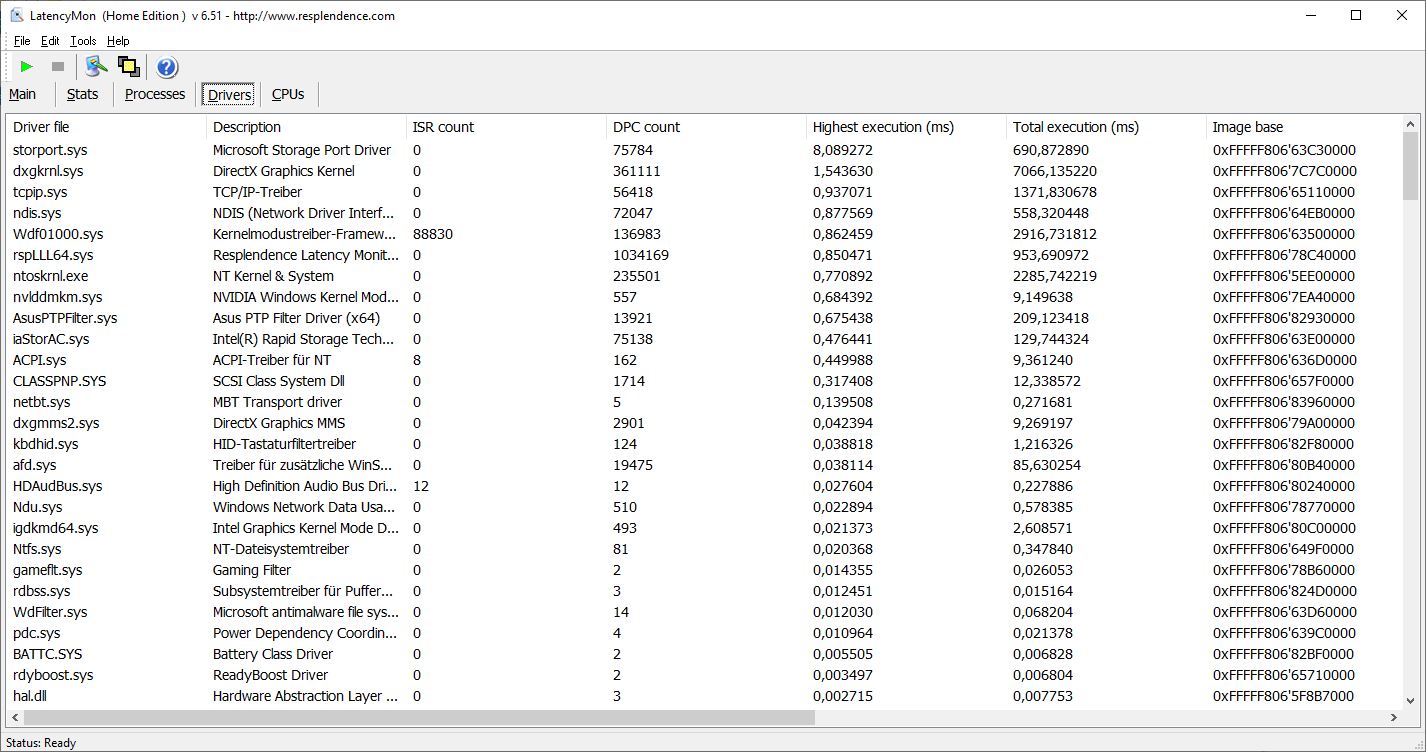The width and height of the screenshot is (1426, 752).
Task: Open help with the blue question mark icon
Action: [167, 67]
